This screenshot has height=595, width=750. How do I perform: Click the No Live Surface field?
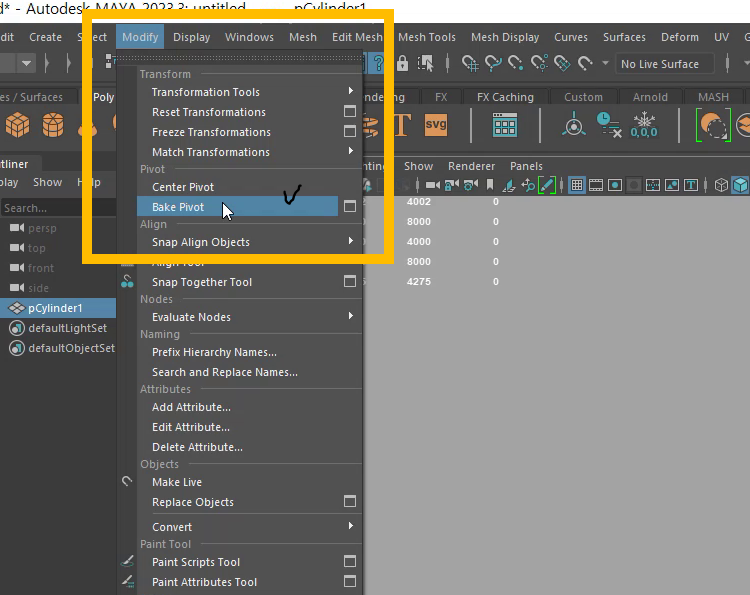(x=665, y=64)
